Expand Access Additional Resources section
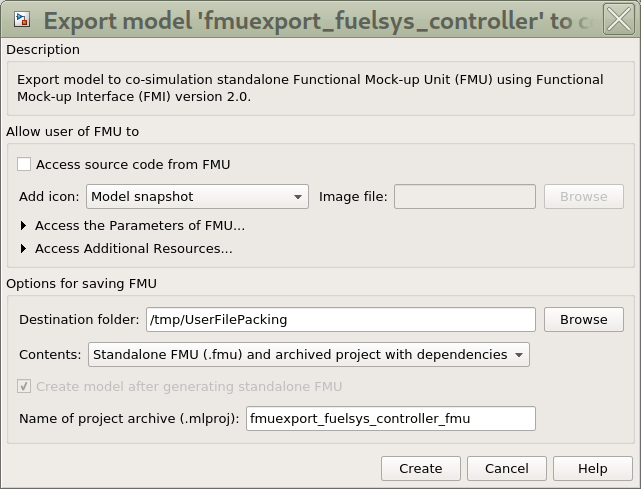641x489 pixels. [24, 249]
